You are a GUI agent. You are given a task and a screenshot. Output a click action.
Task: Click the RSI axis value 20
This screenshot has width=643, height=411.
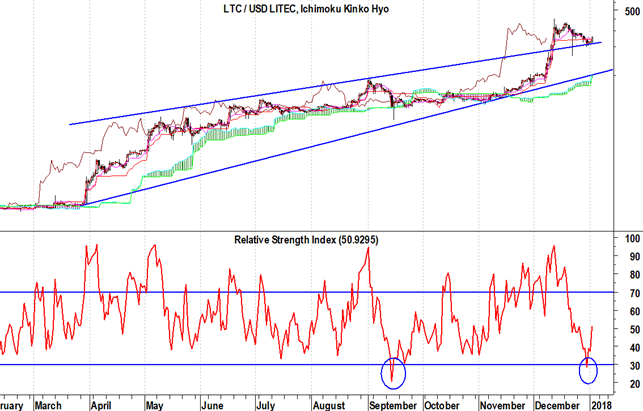click(x=634, y=384)
